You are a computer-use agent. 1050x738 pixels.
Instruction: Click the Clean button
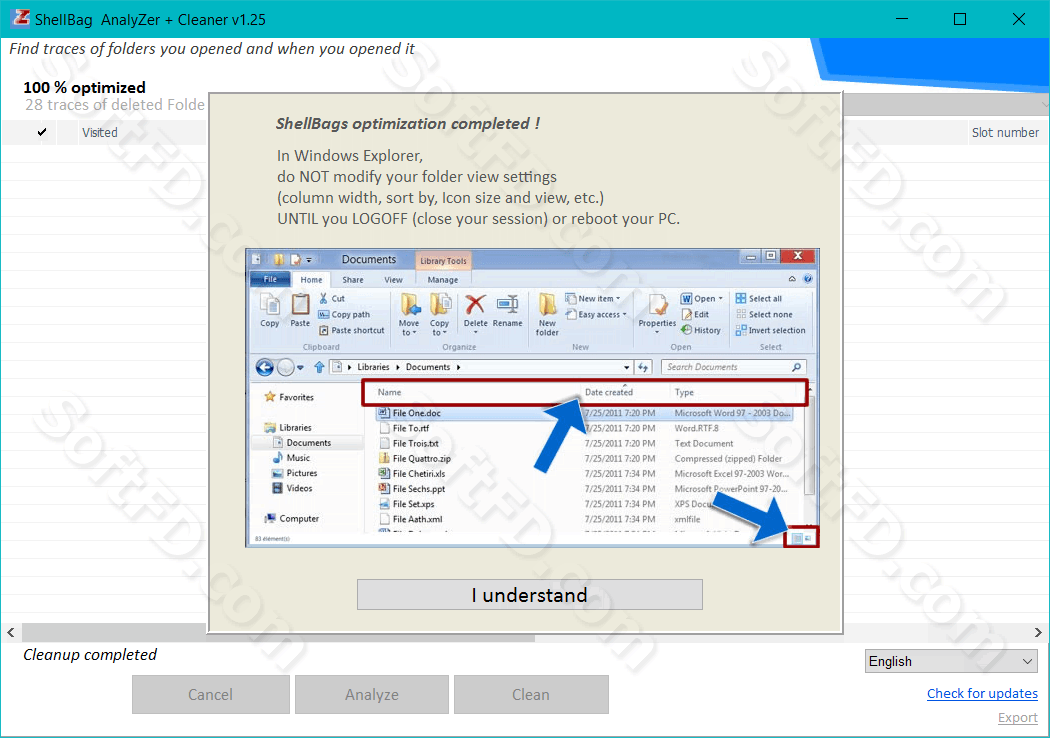click(x=531, y=694)
